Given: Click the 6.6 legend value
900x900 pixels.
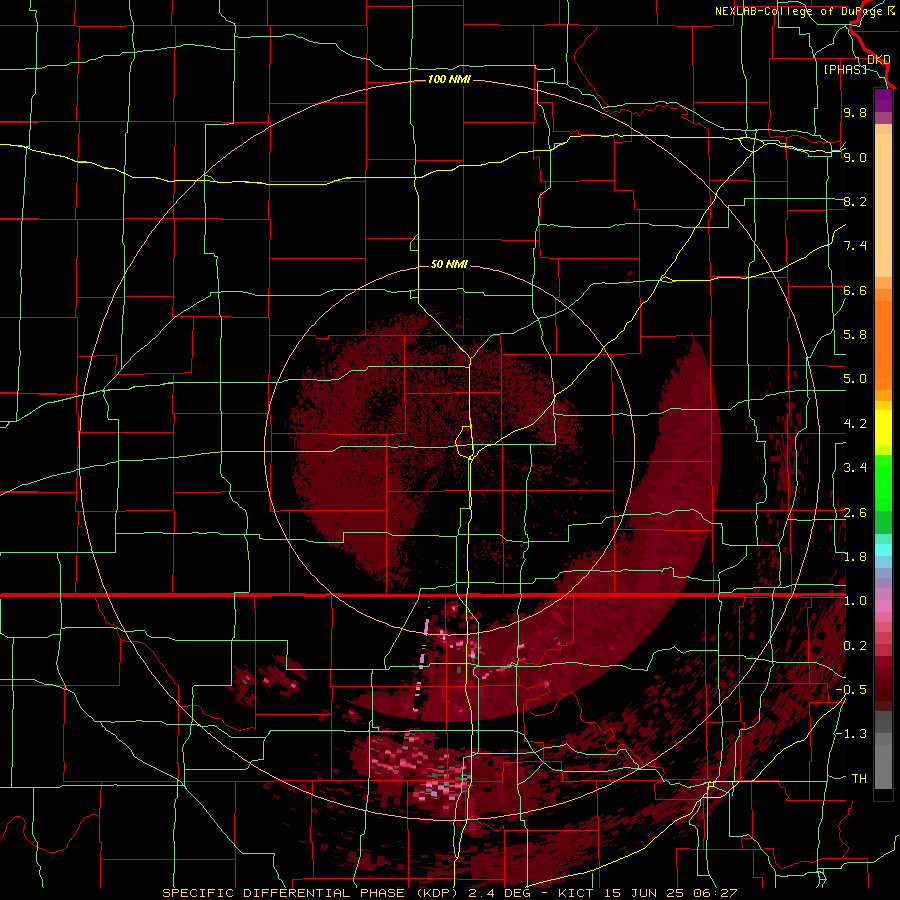Looking at the screenshot, I should [855, 290].
